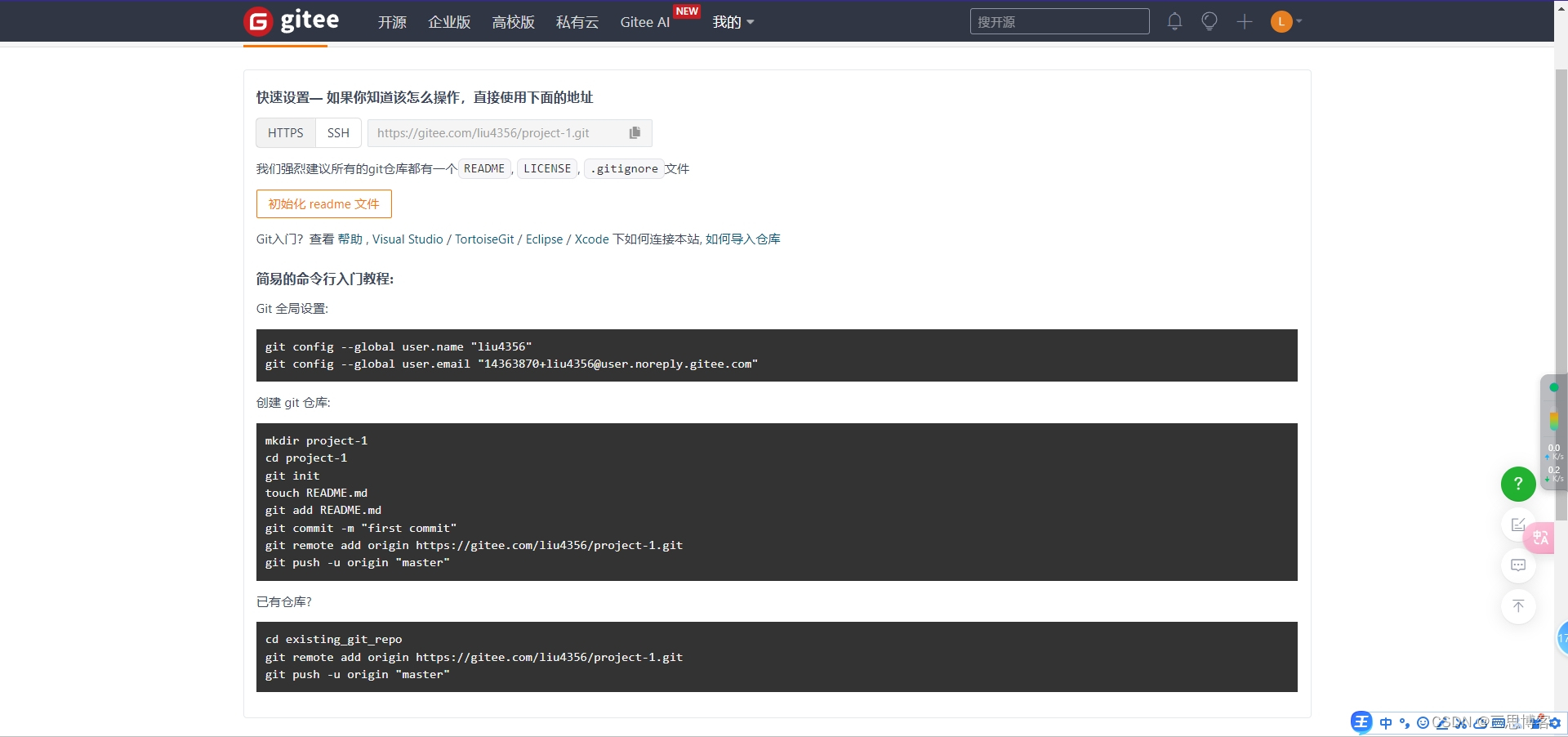Click the .gitignore tag
1568x737 pixels.
pos(624,168)
